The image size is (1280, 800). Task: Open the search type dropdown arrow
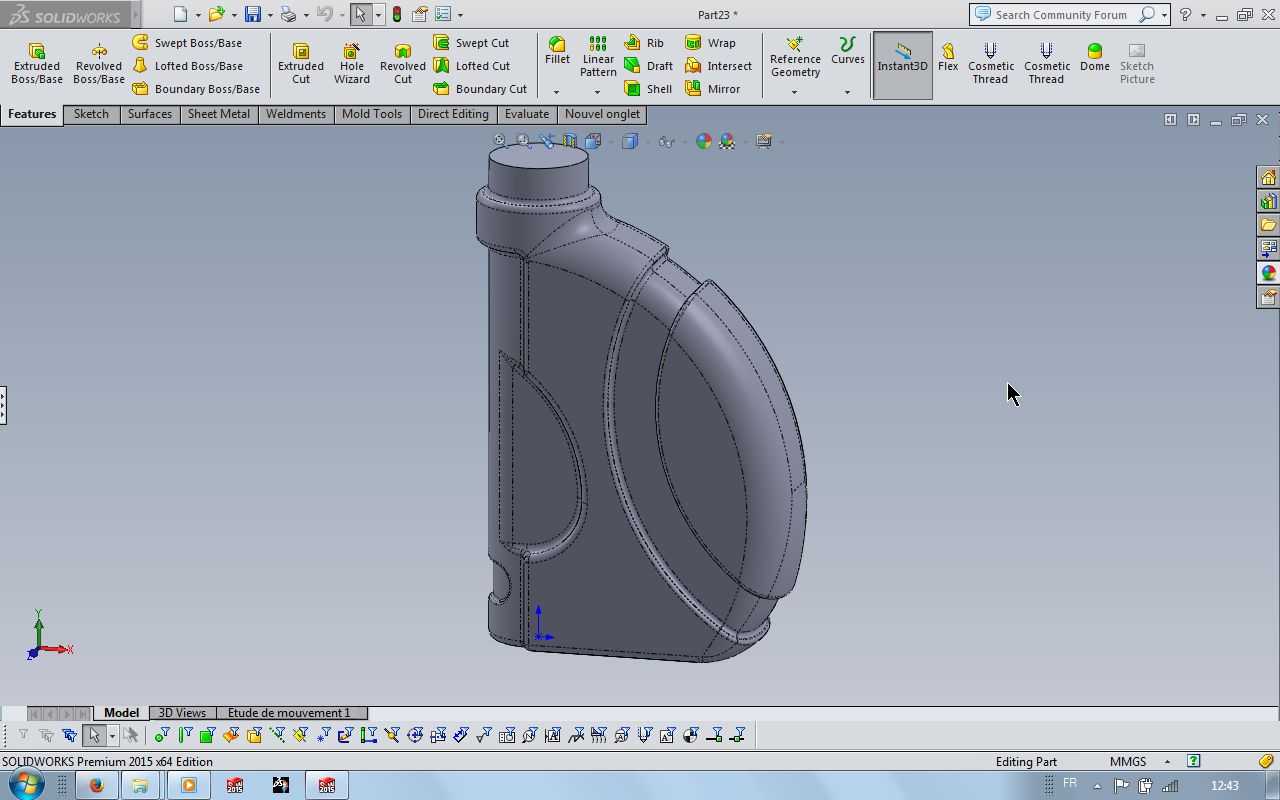click(x=1165, y=15)
